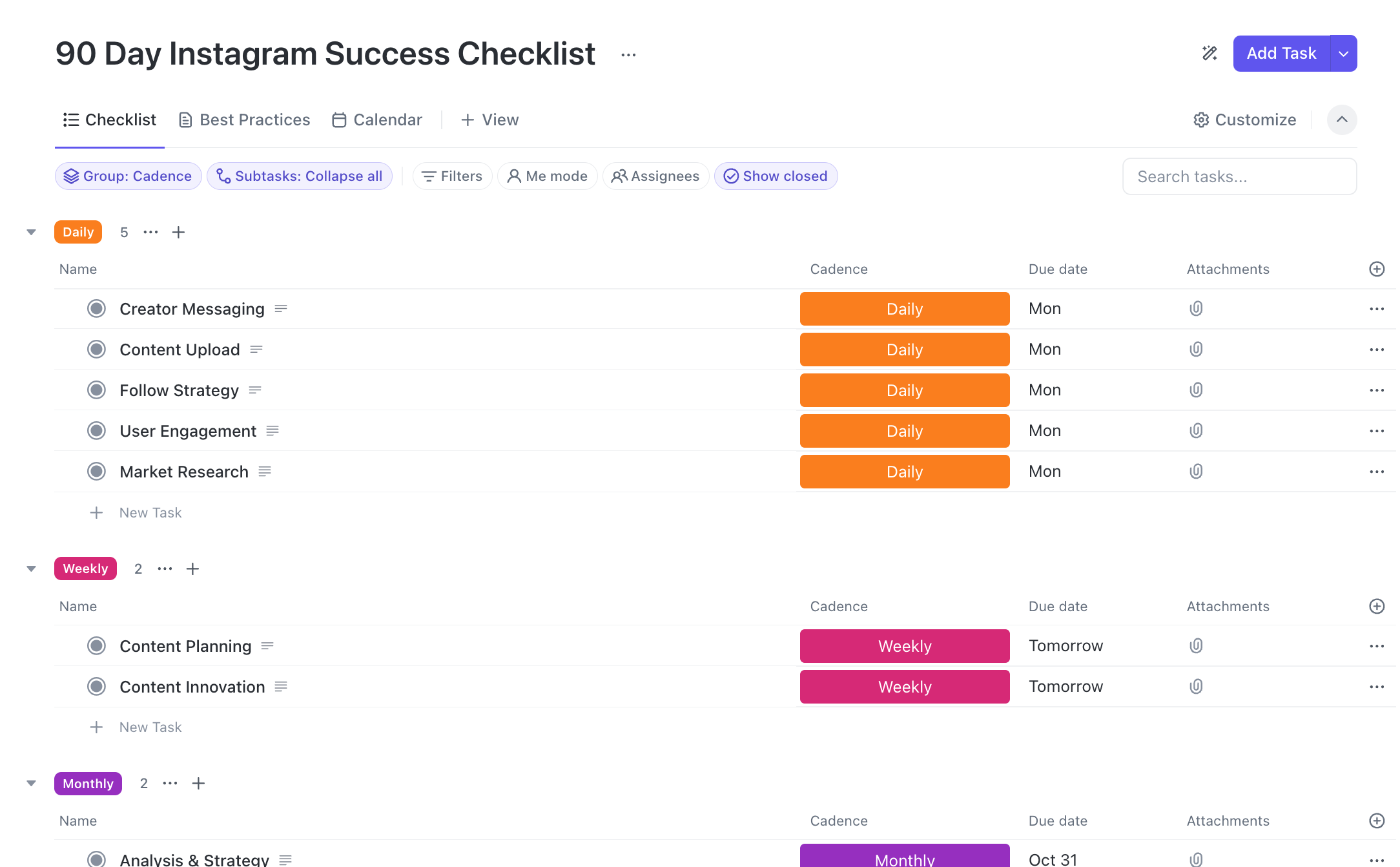Add task to Weekly group with plus
Viewport: 1400px width, 867px height.
(x=192, y=569)
